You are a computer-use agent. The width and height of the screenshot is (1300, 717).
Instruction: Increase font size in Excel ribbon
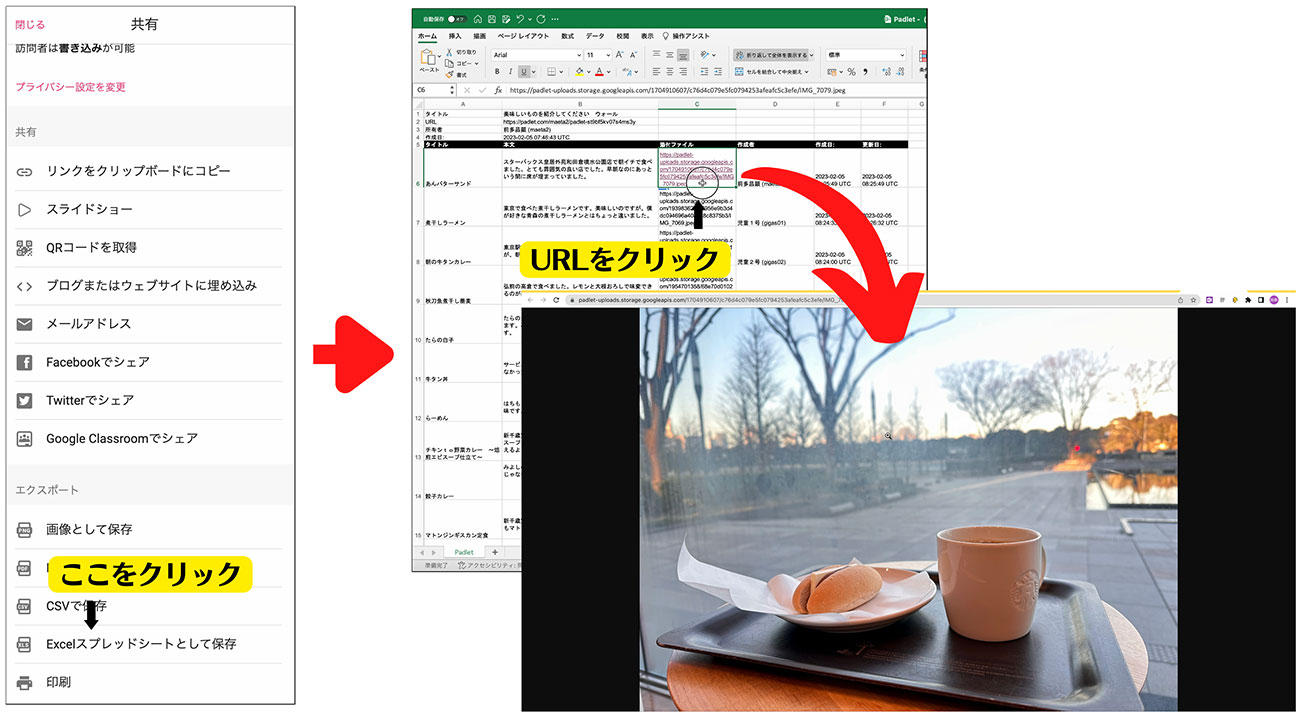620,55
